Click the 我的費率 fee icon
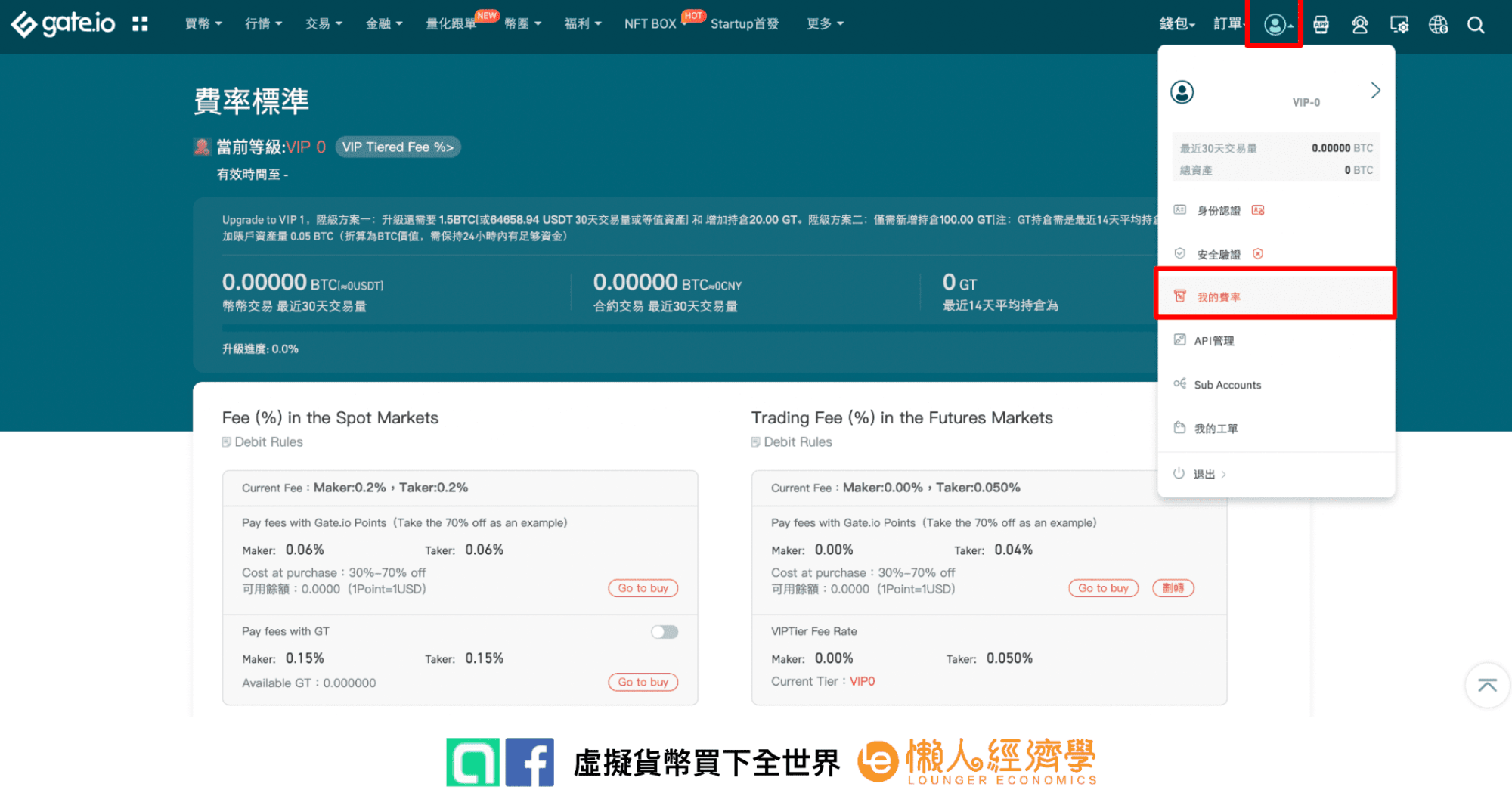Viewport: 1512px width, 793px height. pos(1180,296)
